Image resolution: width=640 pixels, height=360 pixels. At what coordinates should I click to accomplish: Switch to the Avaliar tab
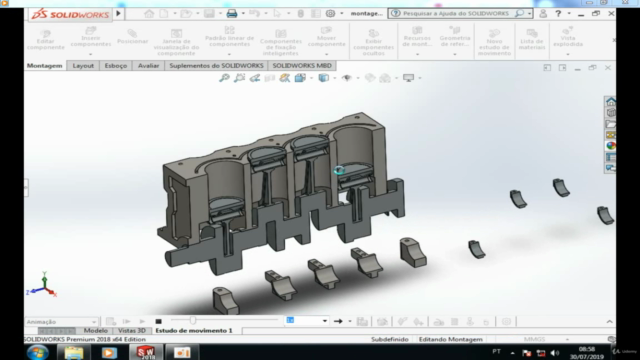[x=148, y=66]
